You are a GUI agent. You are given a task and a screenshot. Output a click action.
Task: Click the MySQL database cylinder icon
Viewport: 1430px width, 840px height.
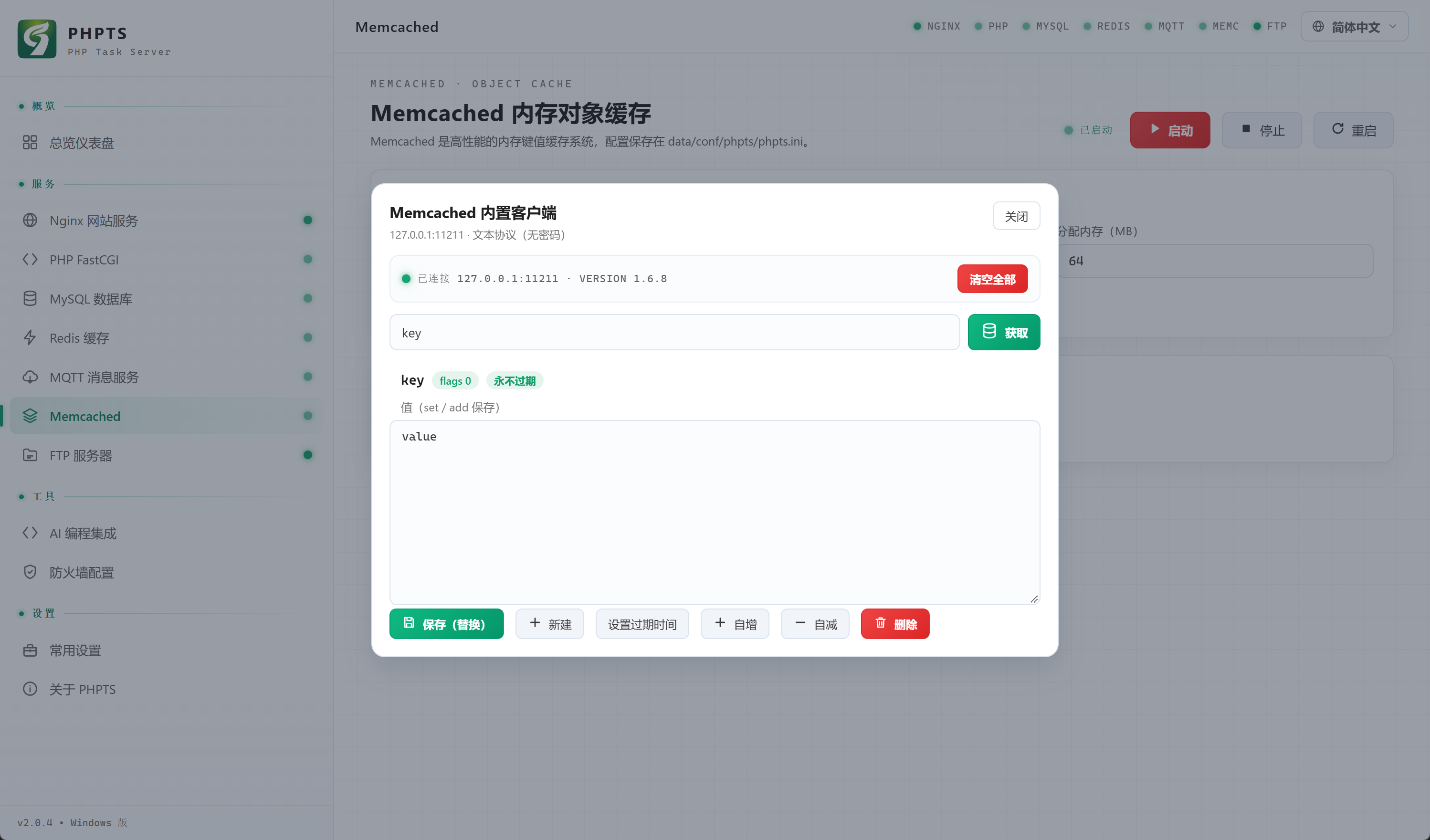point(30,299)
